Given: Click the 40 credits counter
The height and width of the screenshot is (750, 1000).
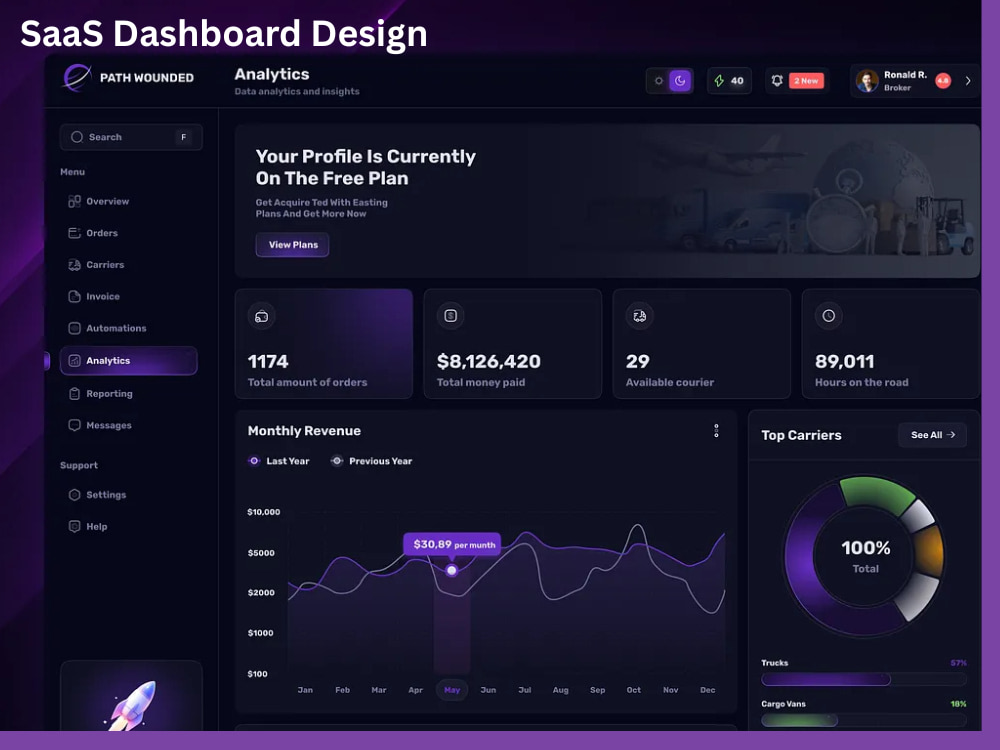Looking at the screenshot, I should [x=729, y=81].
